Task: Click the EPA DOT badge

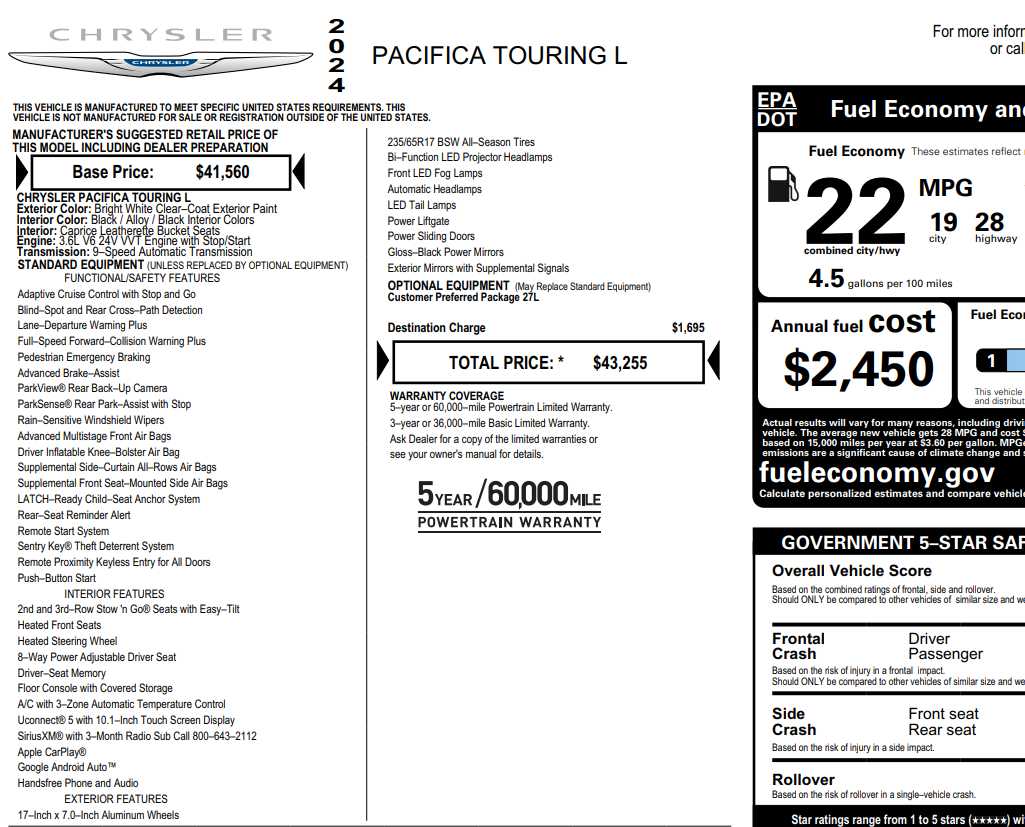Action: coord(776,109)
